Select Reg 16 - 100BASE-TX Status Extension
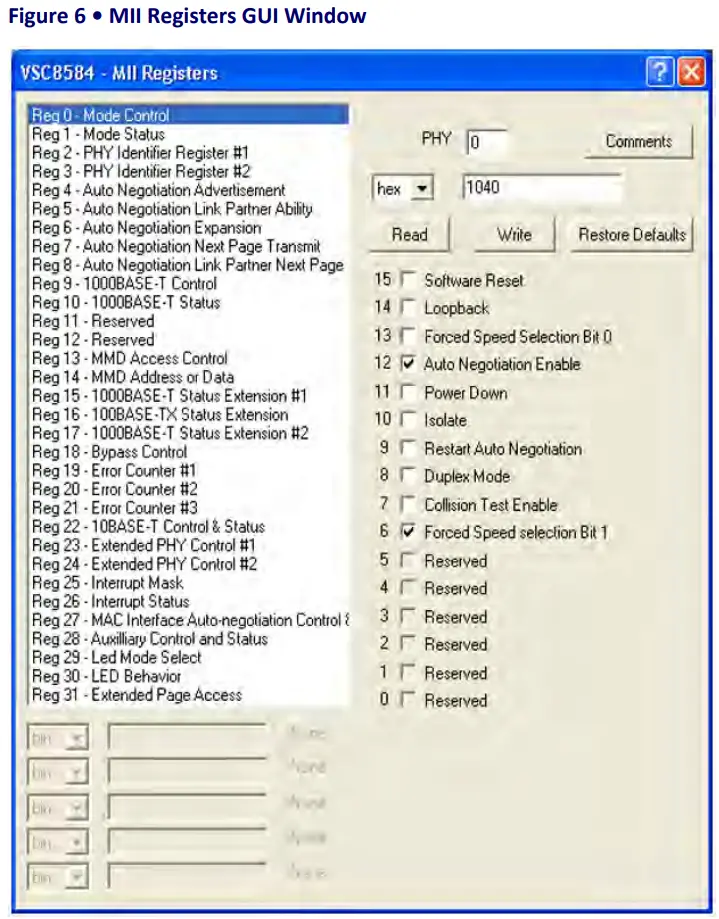Screen dimensions: 719x919 [189, 414]
